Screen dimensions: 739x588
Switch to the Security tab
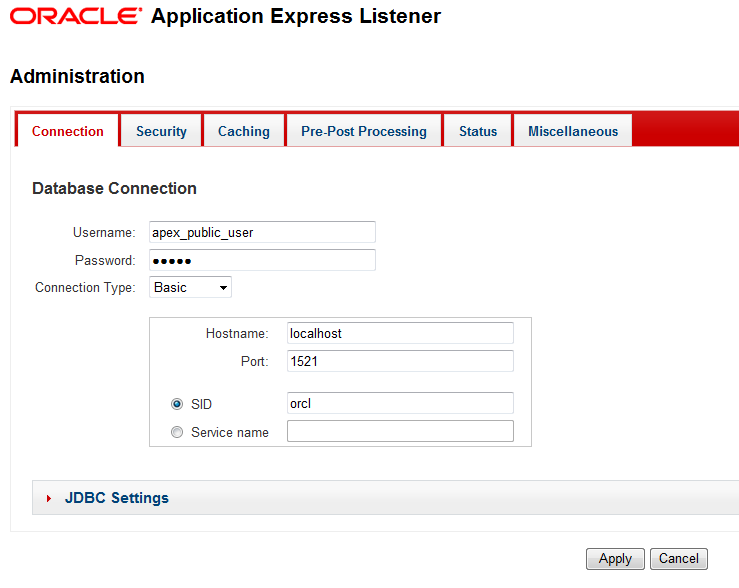(161, 131)
